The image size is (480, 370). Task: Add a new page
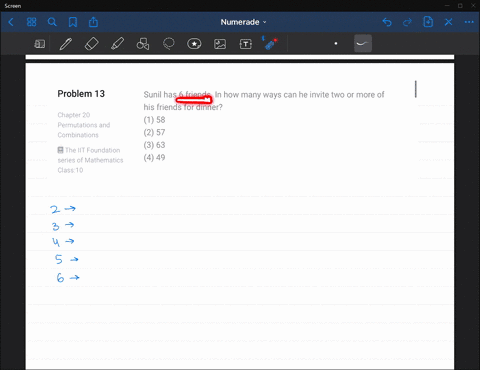[428, 22]
